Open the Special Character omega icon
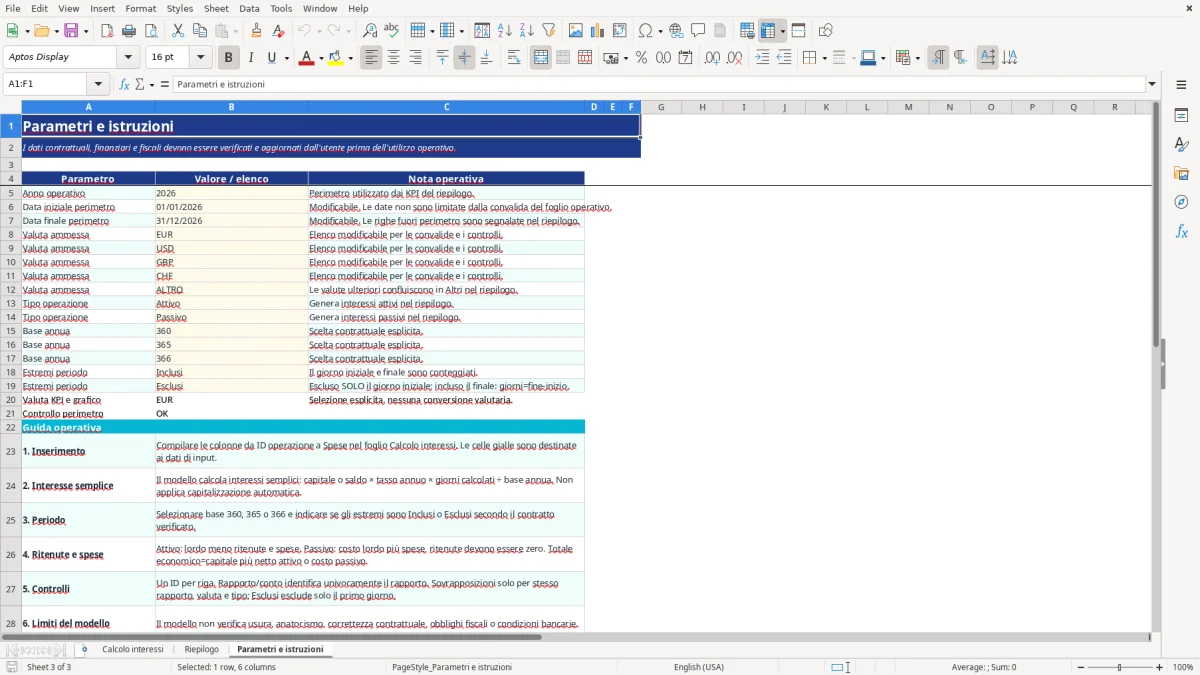 coord(645,31)
